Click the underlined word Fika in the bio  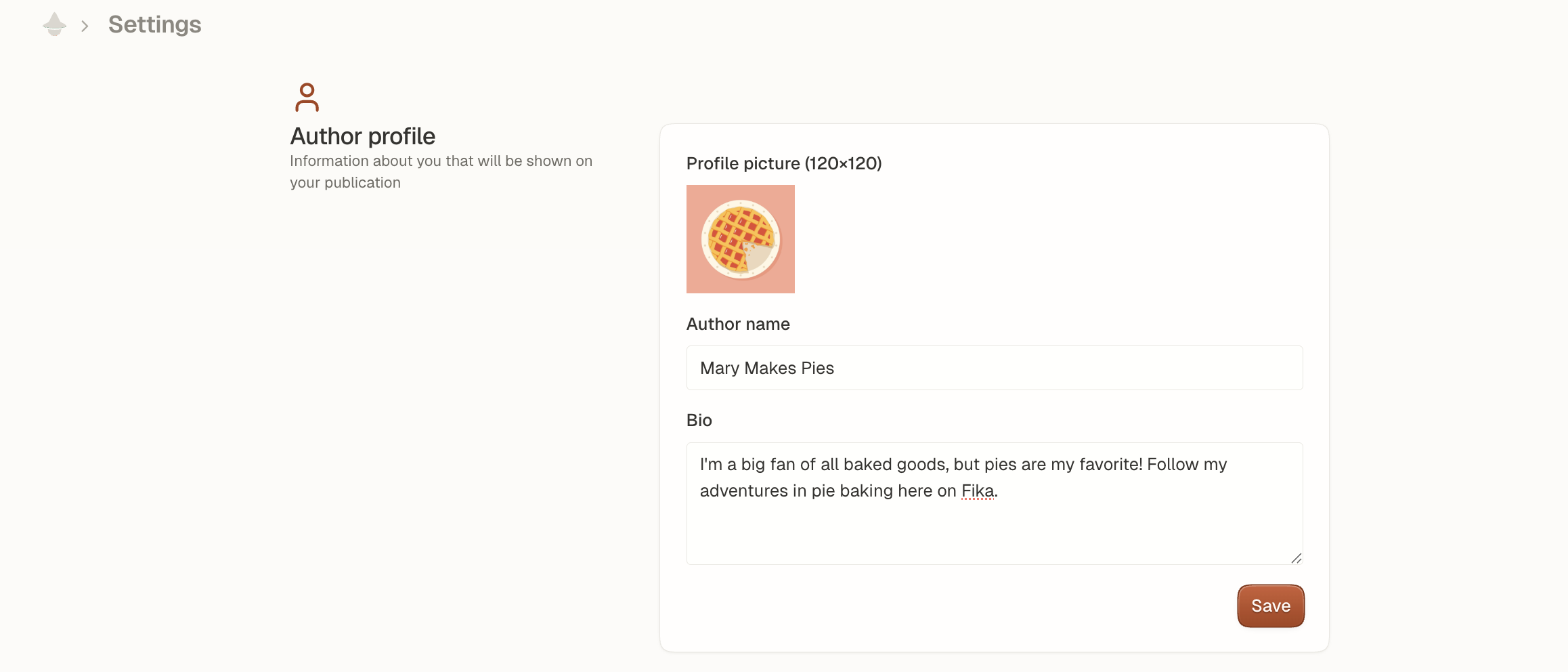[x=977, y=490]
